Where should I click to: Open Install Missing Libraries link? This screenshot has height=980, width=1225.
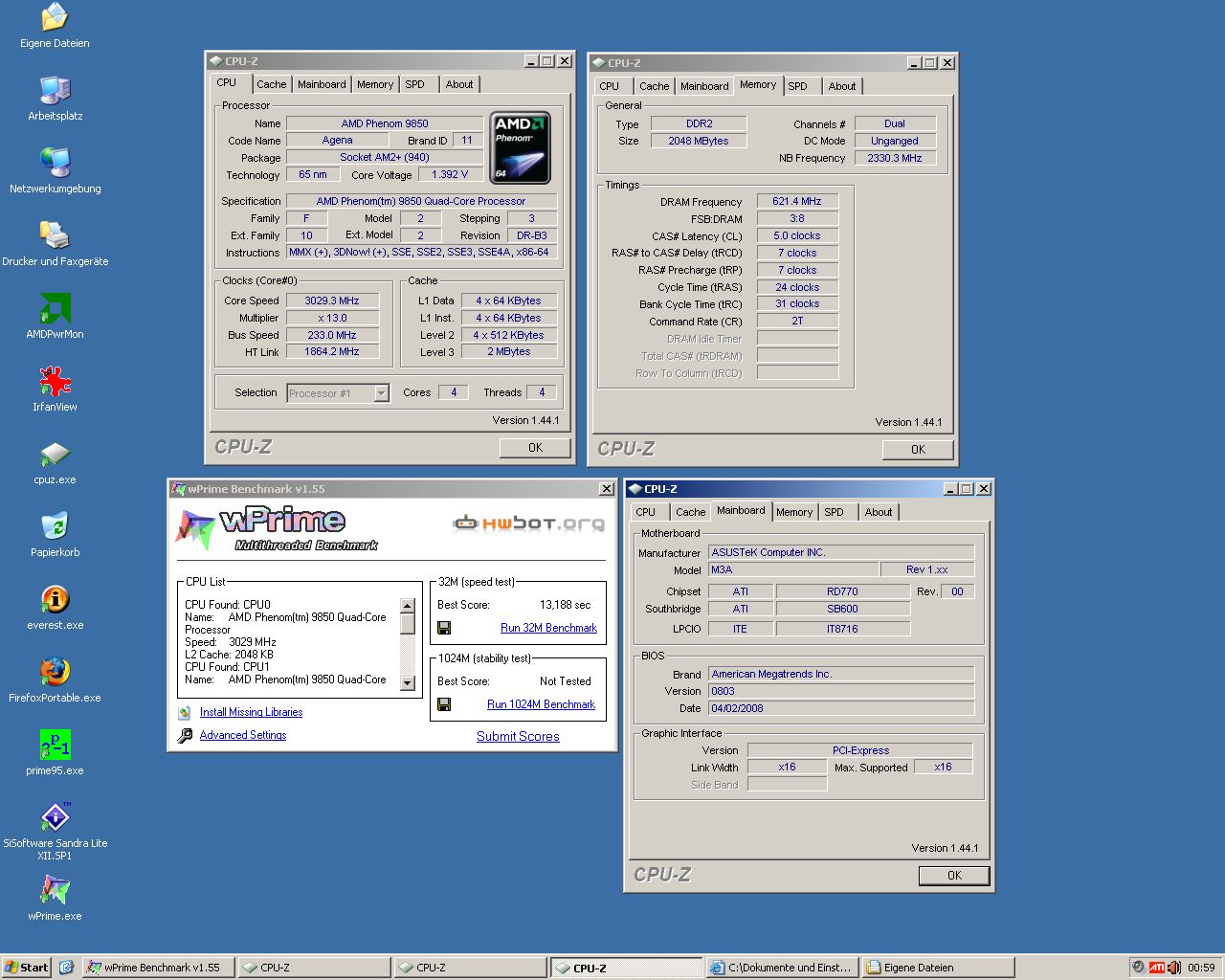click(x=251, y=712)
